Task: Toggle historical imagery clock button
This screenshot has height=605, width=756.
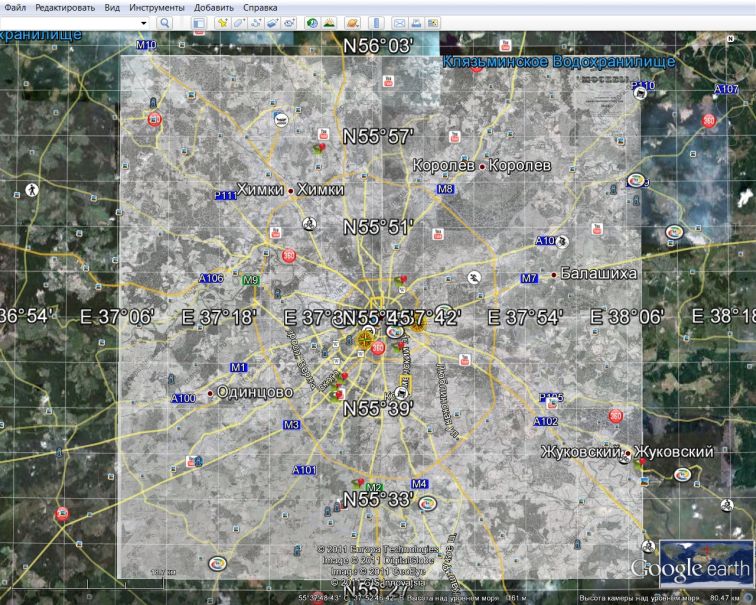Action: (313, 23)
